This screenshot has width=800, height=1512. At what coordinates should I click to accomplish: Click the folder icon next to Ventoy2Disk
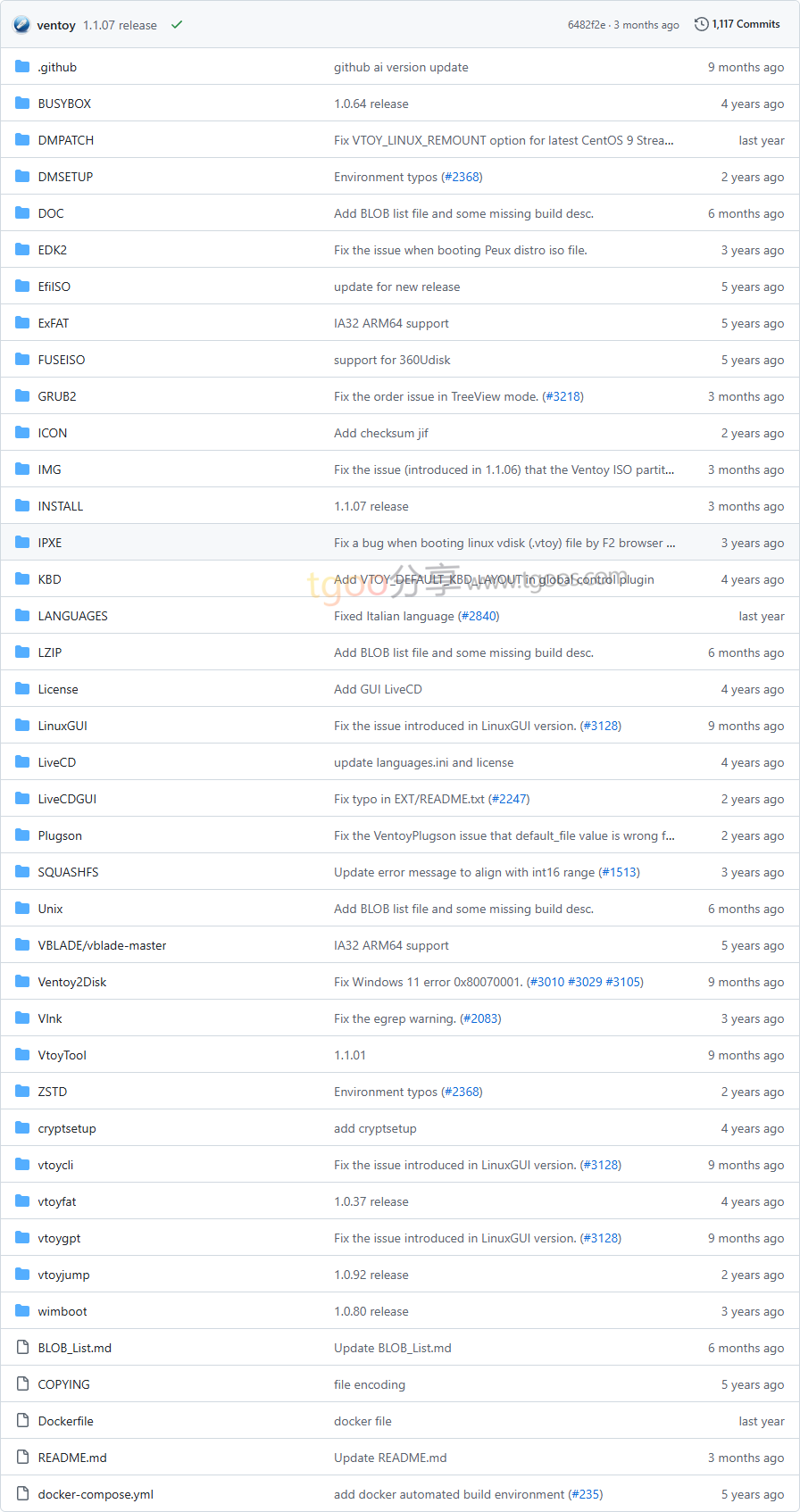click(22, 982)
